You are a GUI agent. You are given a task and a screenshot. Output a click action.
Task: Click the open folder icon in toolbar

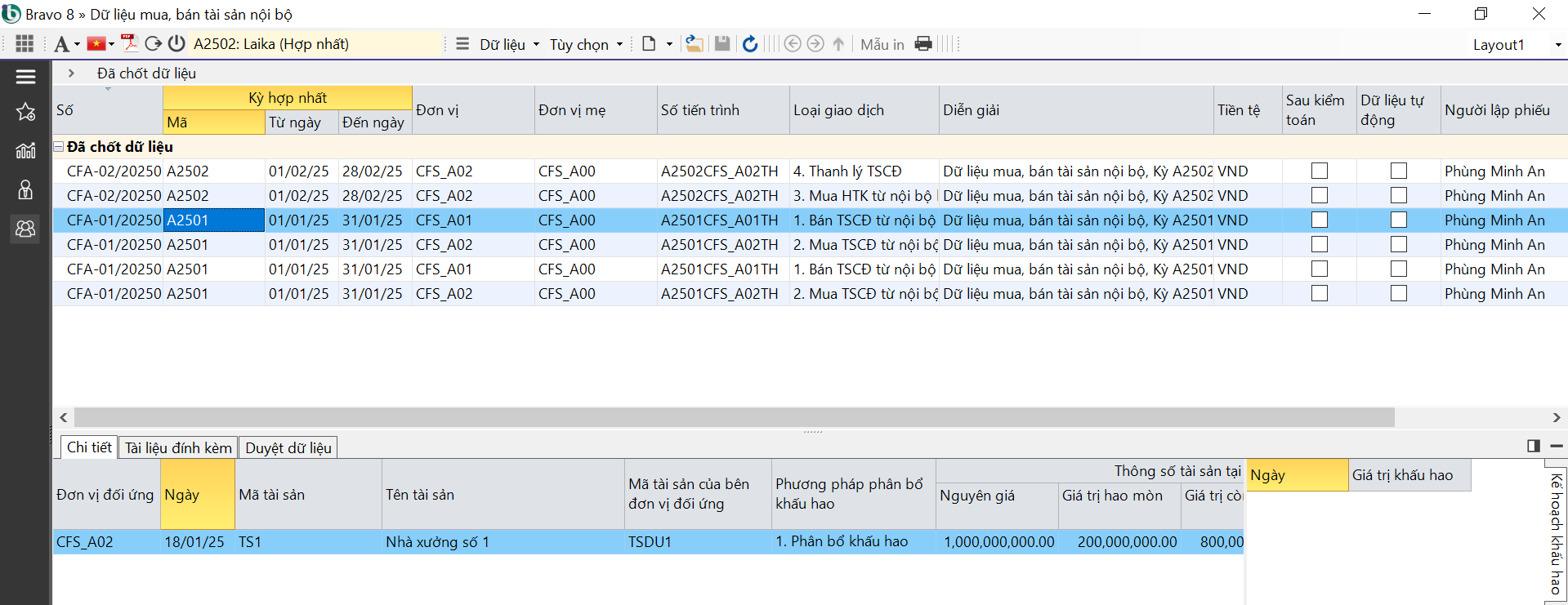click(694, 44)
